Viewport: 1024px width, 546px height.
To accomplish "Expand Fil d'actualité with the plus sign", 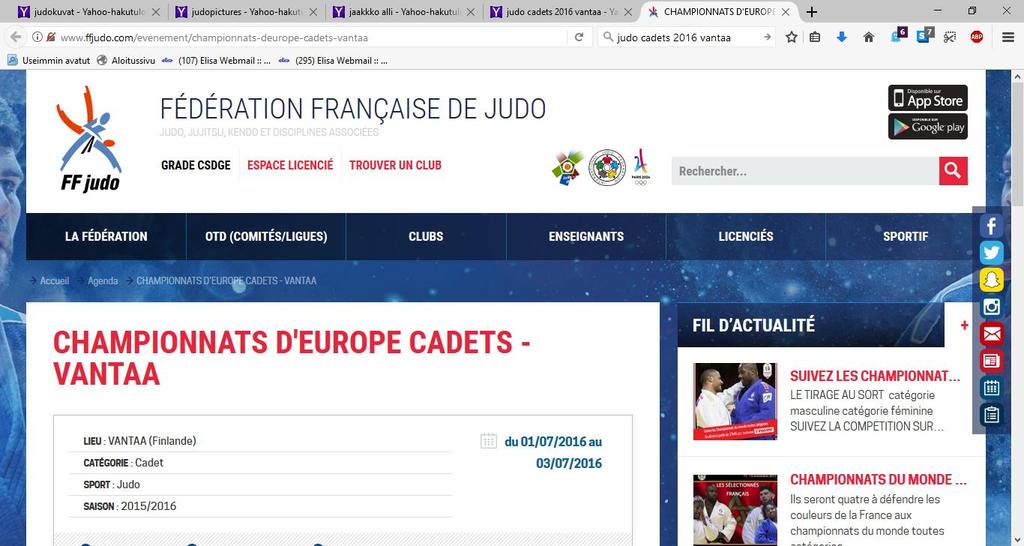I will point(964,325).
